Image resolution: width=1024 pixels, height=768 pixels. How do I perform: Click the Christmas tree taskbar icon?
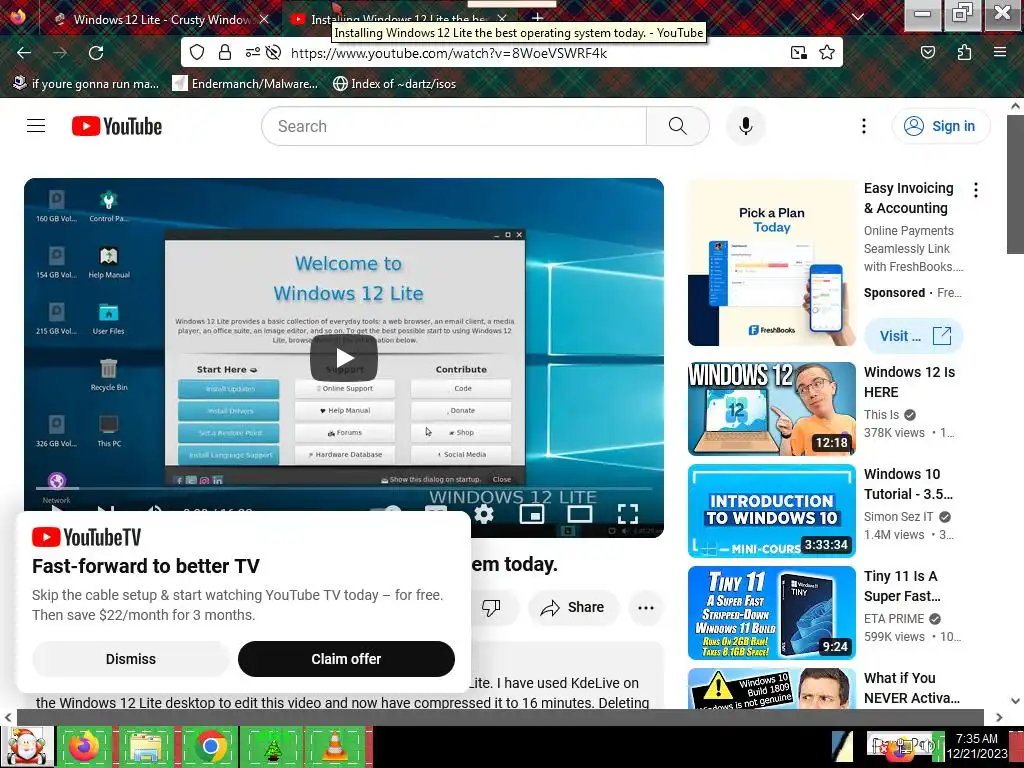click(x=272, y=746)
